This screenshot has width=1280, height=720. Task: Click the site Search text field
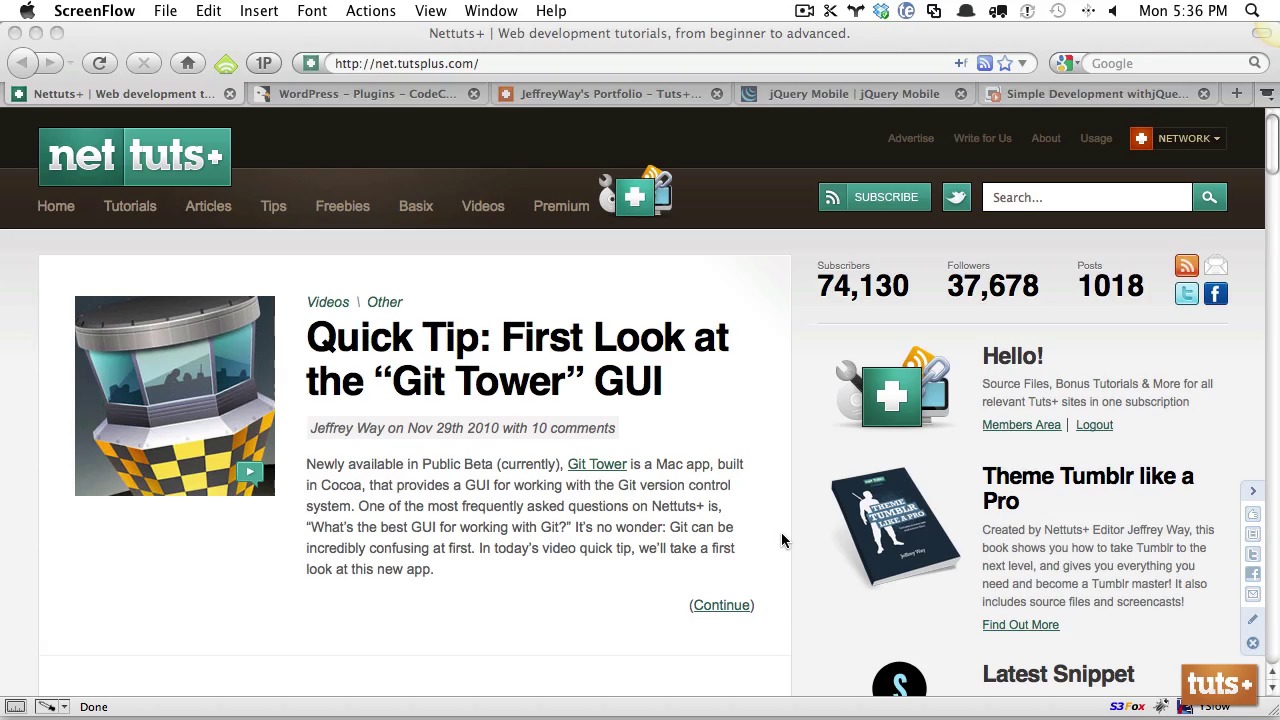[1087, 197]
